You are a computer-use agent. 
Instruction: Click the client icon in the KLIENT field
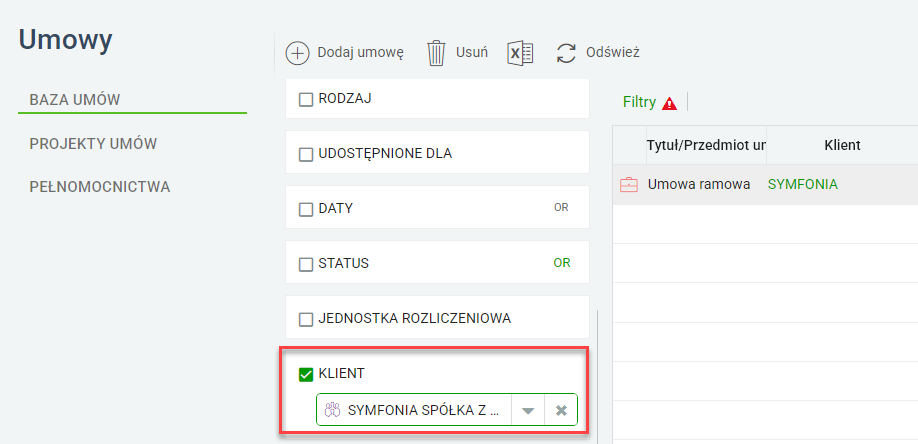[332, 410]
